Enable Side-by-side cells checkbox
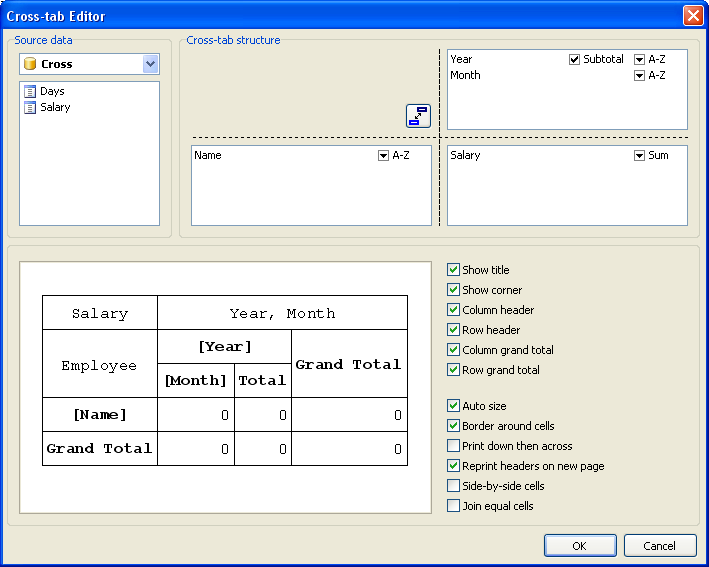Viewport: 709px width, 567px height. [x=454, y=486]
